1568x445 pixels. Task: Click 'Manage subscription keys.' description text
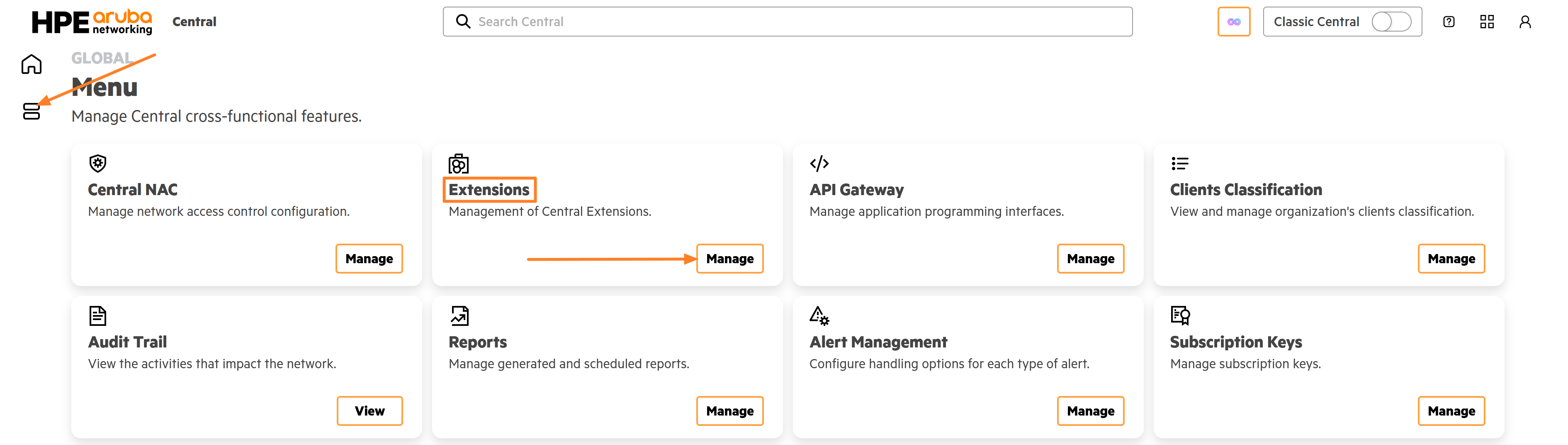pyautogui.click(x=1246, y=364)
